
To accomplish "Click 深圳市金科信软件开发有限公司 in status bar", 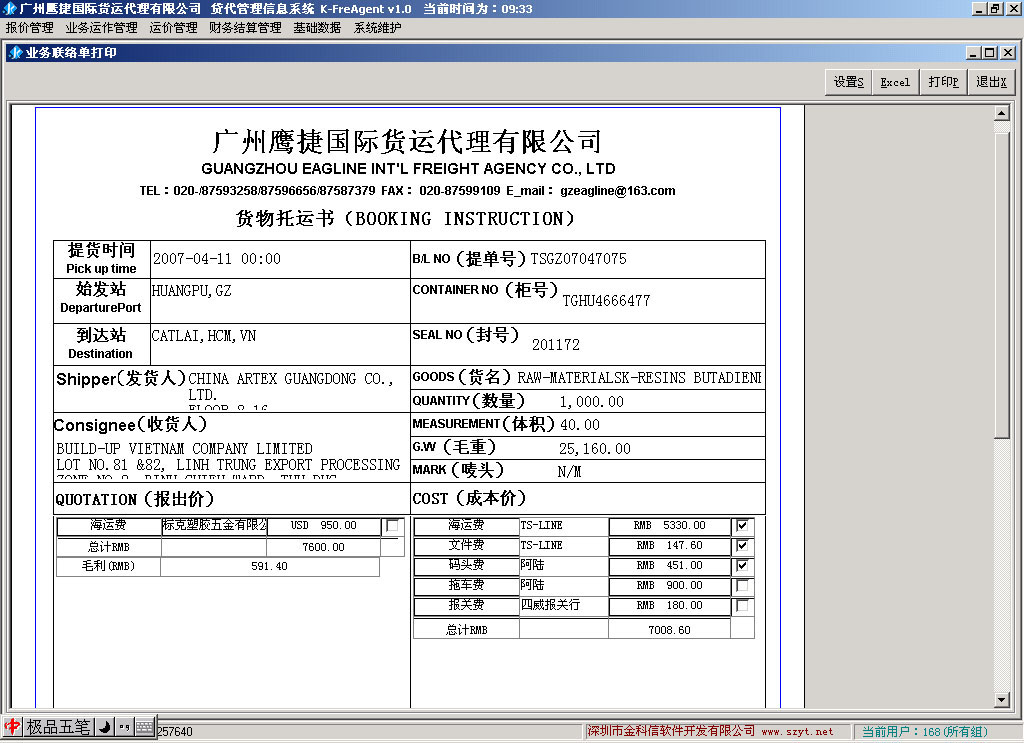I will (671, 731).
